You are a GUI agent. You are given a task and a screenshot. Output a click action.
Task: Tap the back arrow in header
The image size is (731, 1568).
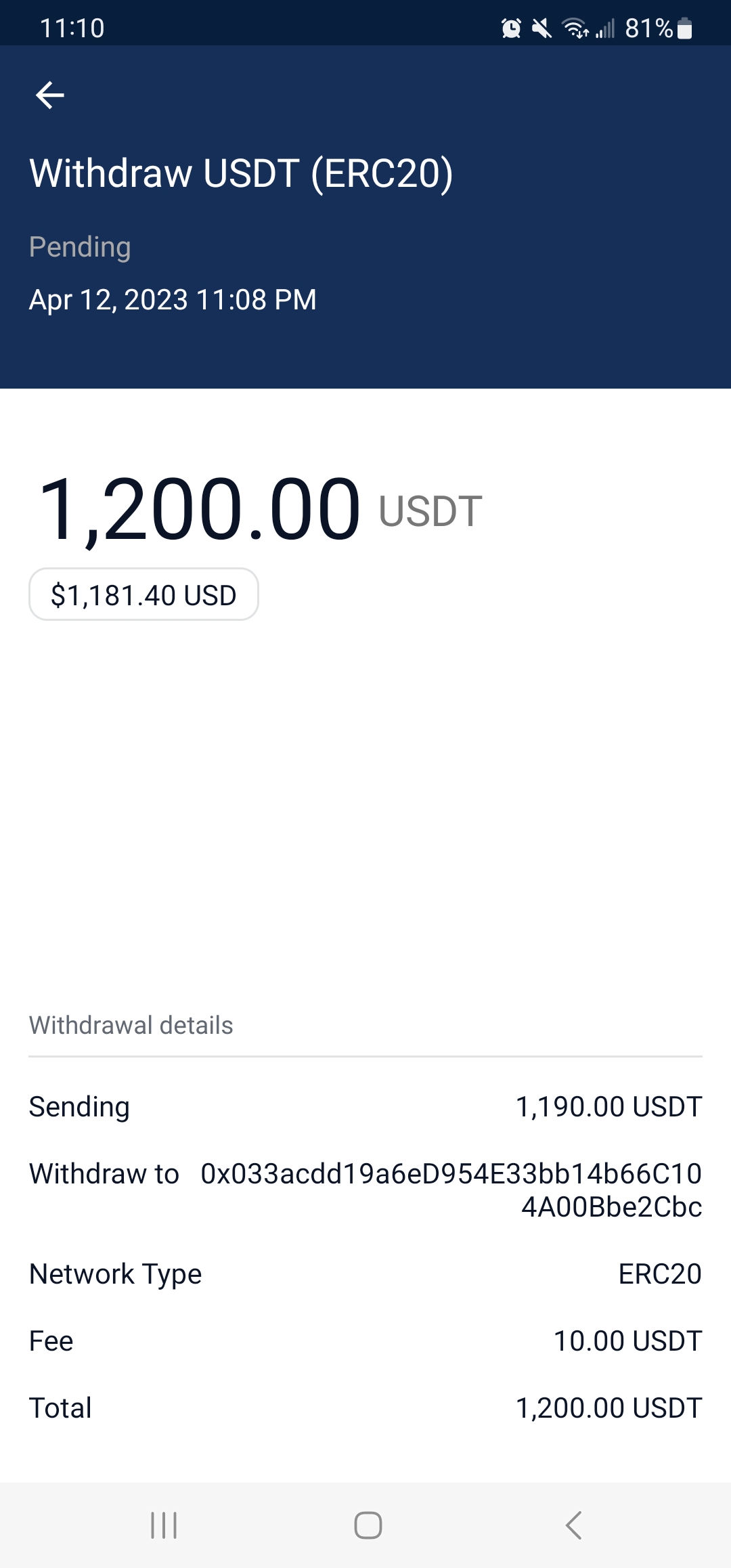point(50,95)
